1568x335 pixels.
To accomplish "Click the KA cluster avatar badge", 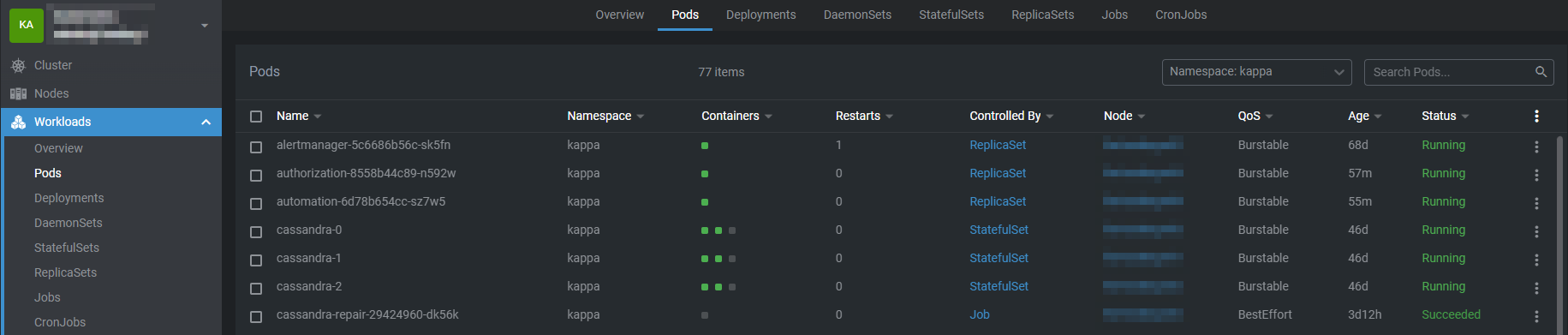I will (27, 25).
